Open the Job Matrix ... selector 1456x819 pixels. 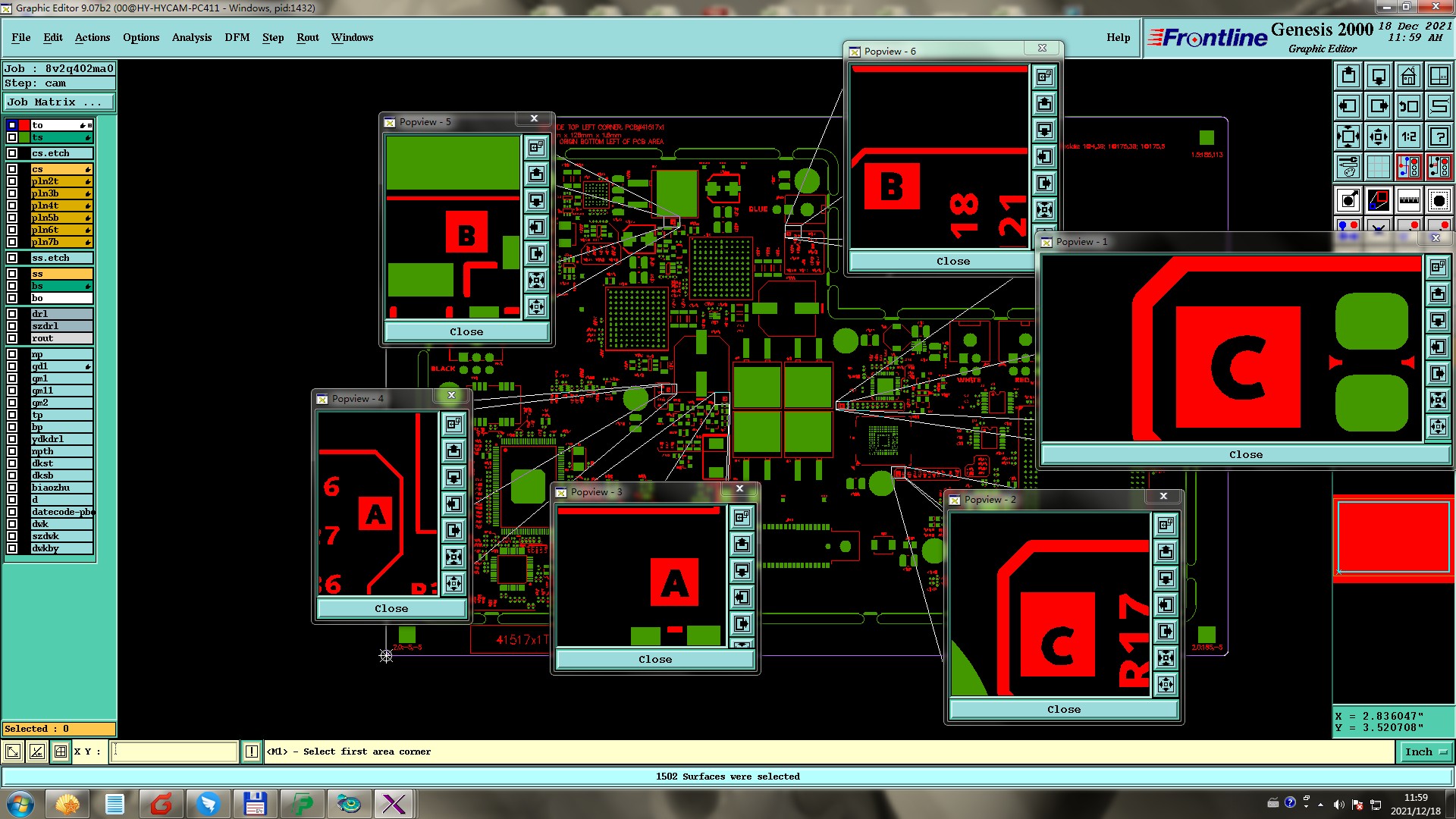point(59,102)
